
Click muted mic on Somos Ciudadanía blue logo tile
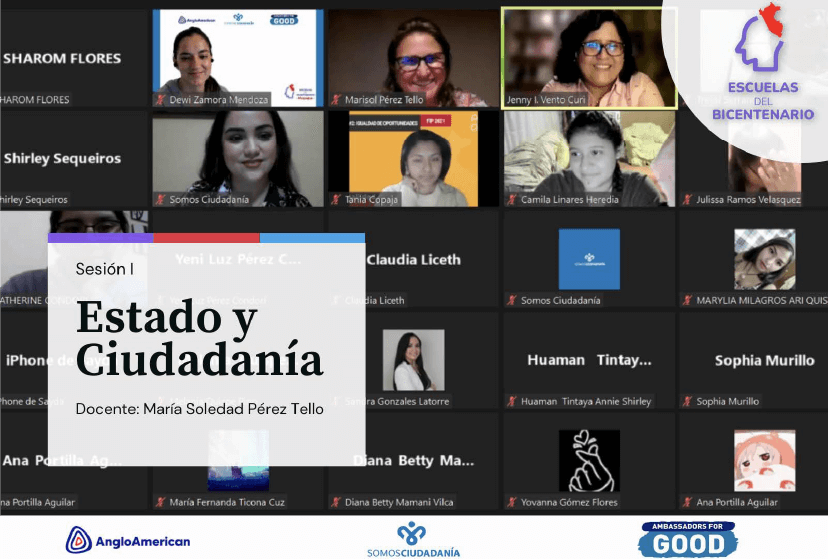click(x=512, y=300)
